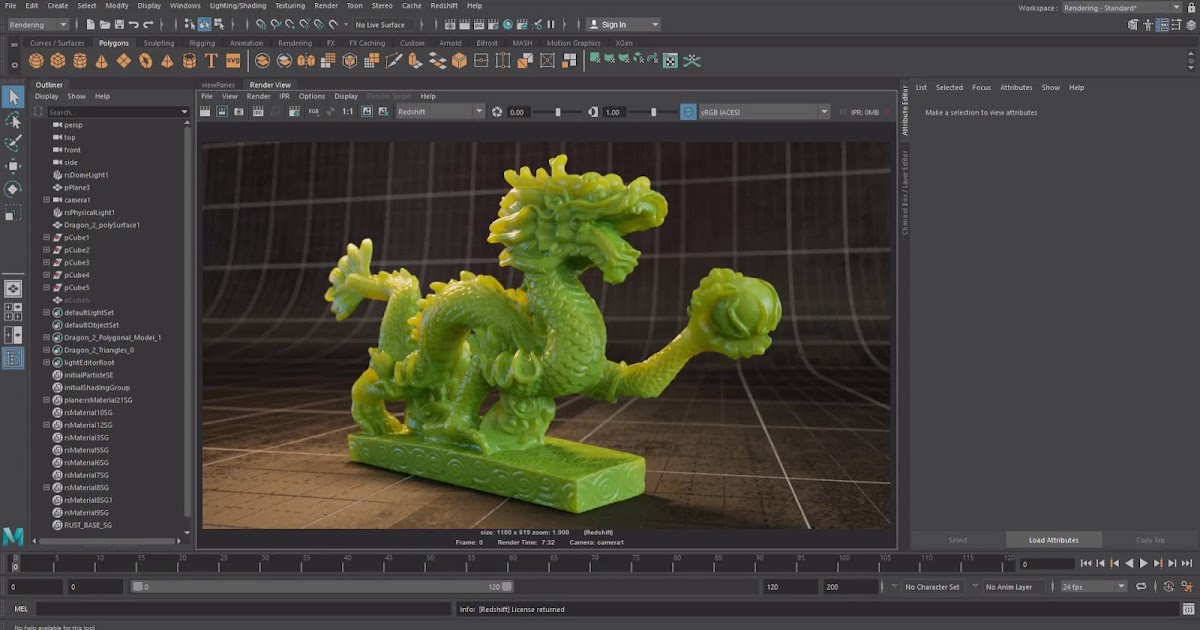The width and height of the screenshot is (1200, 630).
Task: Expand the camera1 node in the Outliner
Action: (x=45, y=199)
